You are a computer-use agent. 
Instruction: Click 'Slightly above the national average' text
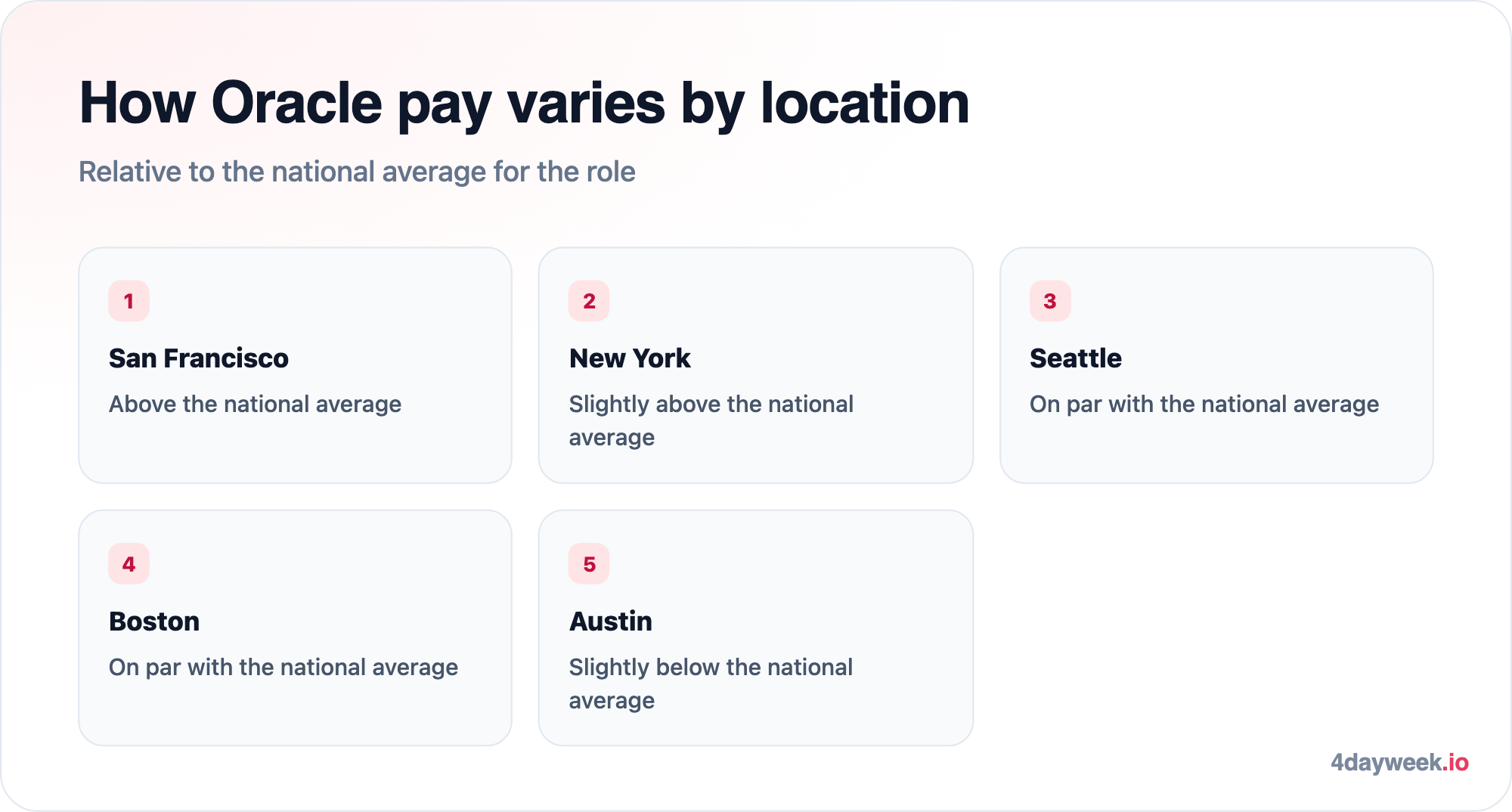click(x=711, y=421)
